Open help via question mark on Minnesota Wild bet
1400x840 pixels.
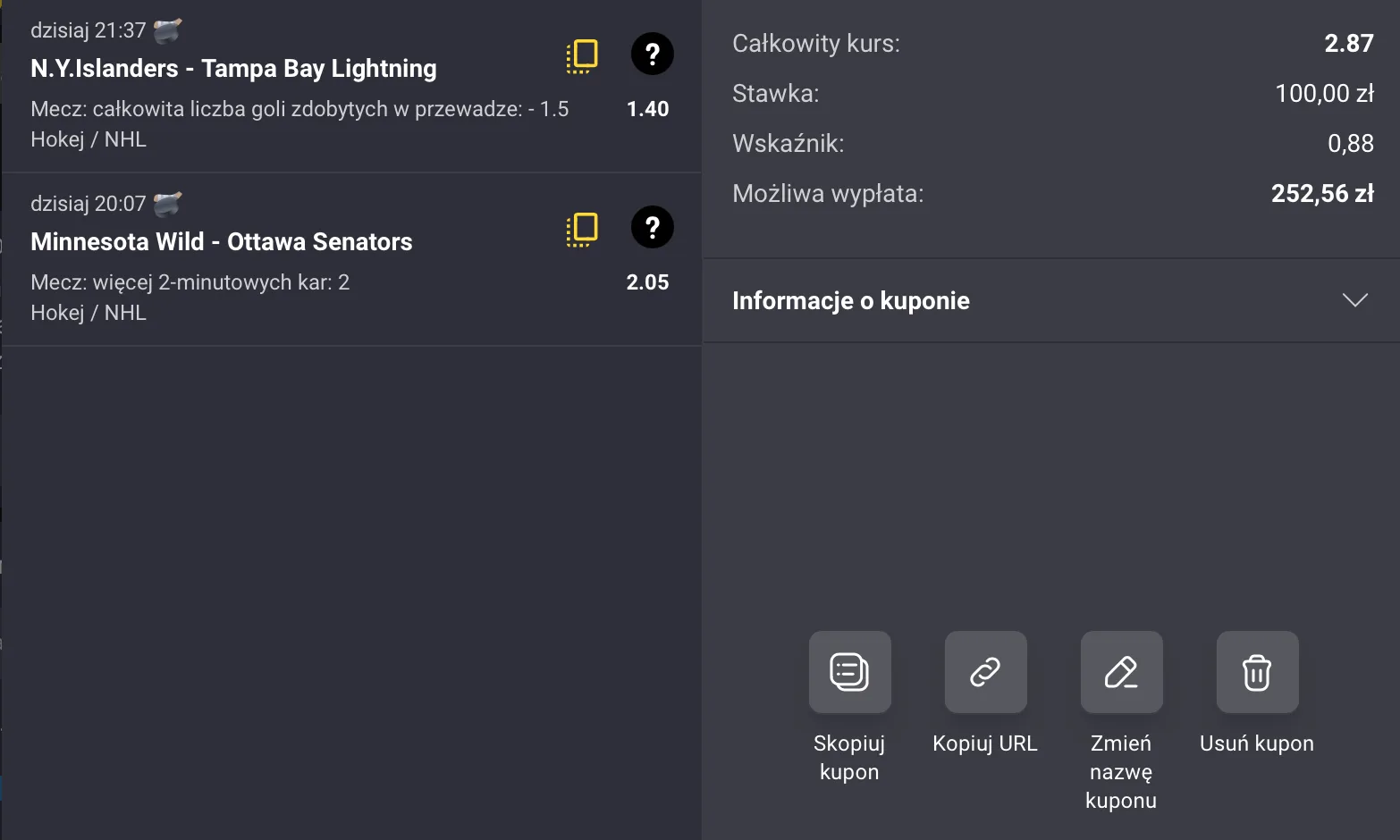(x=652, y=228)
